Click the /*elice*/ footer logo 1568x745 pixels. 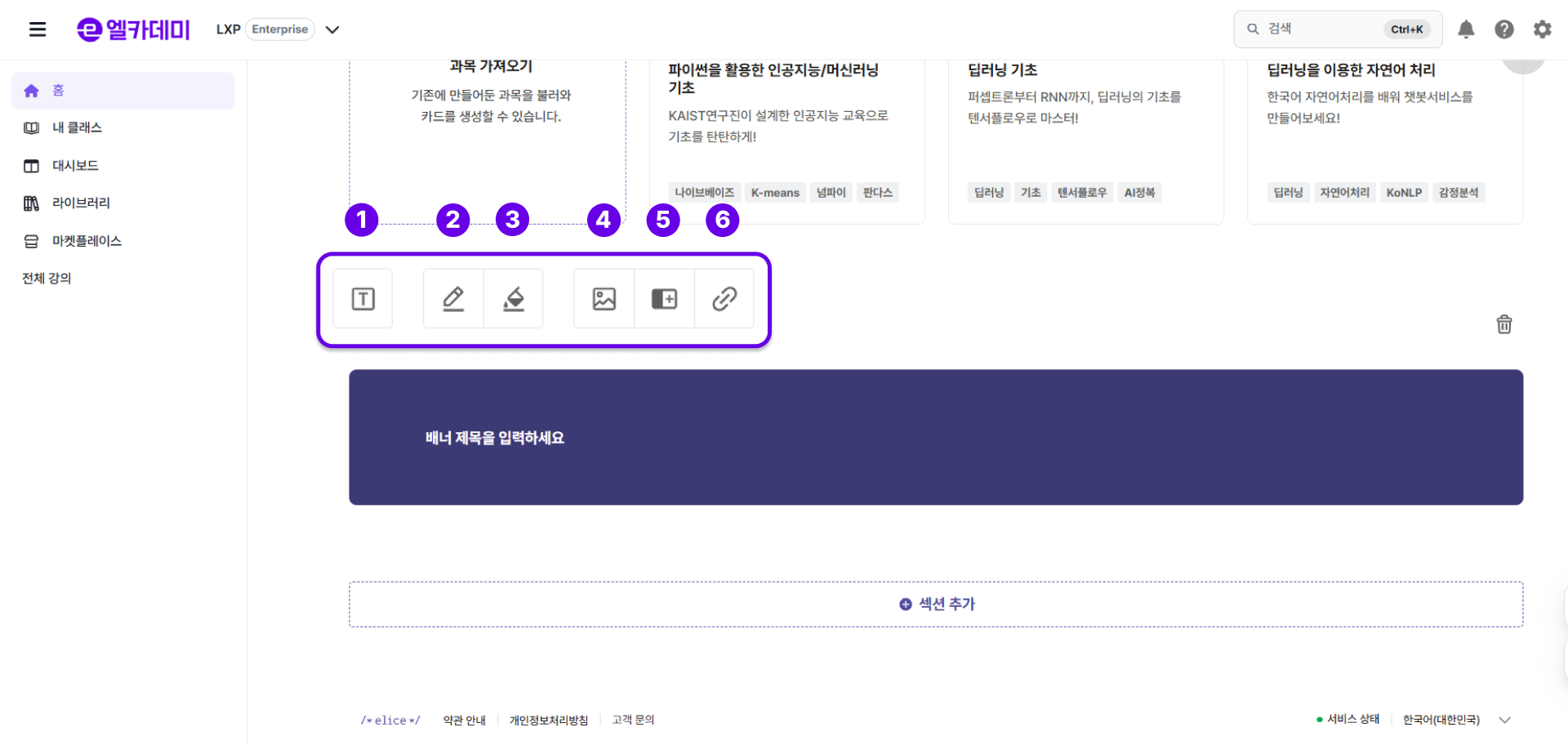pos(390,720)
